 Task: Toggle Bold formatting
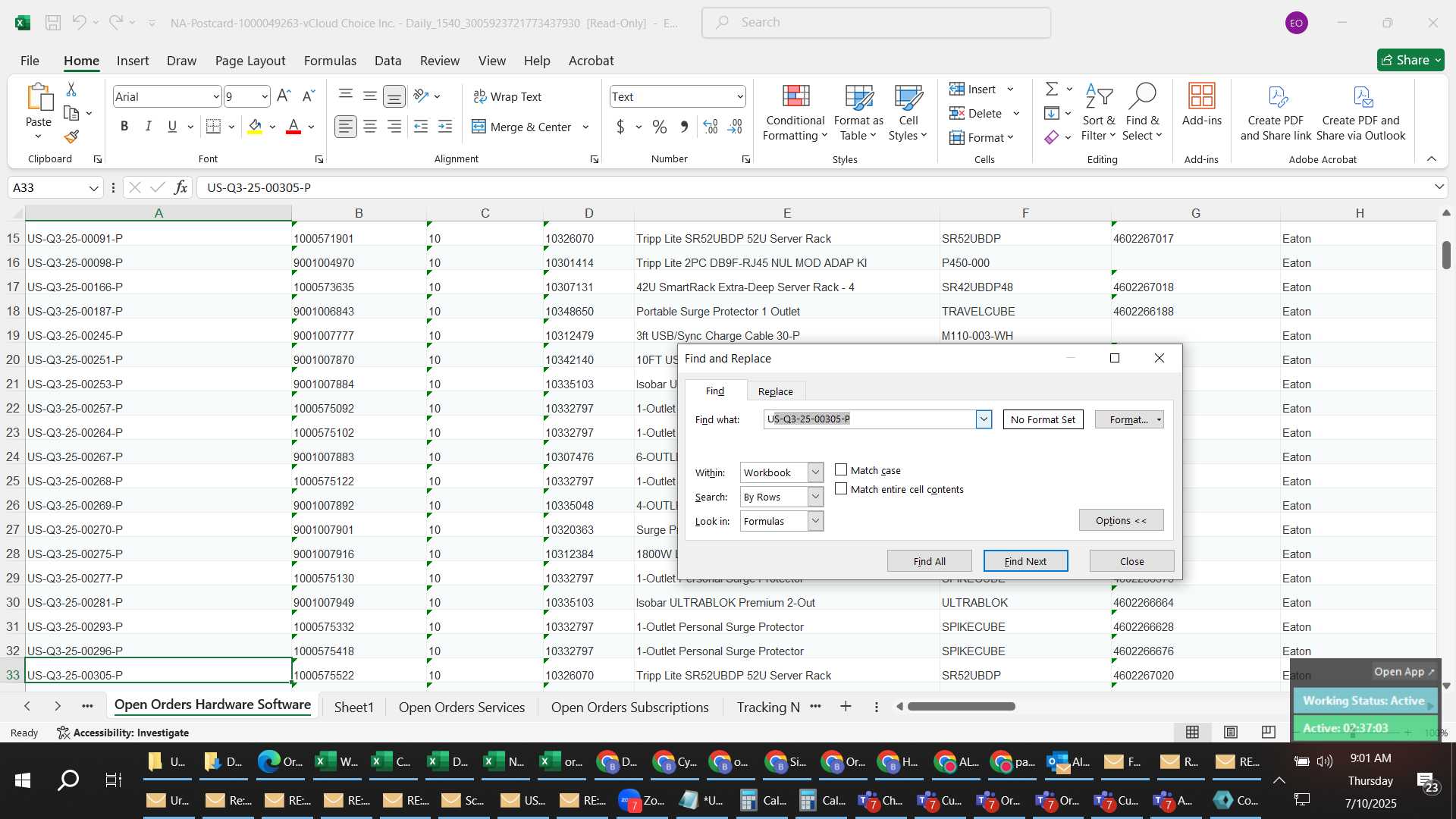(124, 127)
